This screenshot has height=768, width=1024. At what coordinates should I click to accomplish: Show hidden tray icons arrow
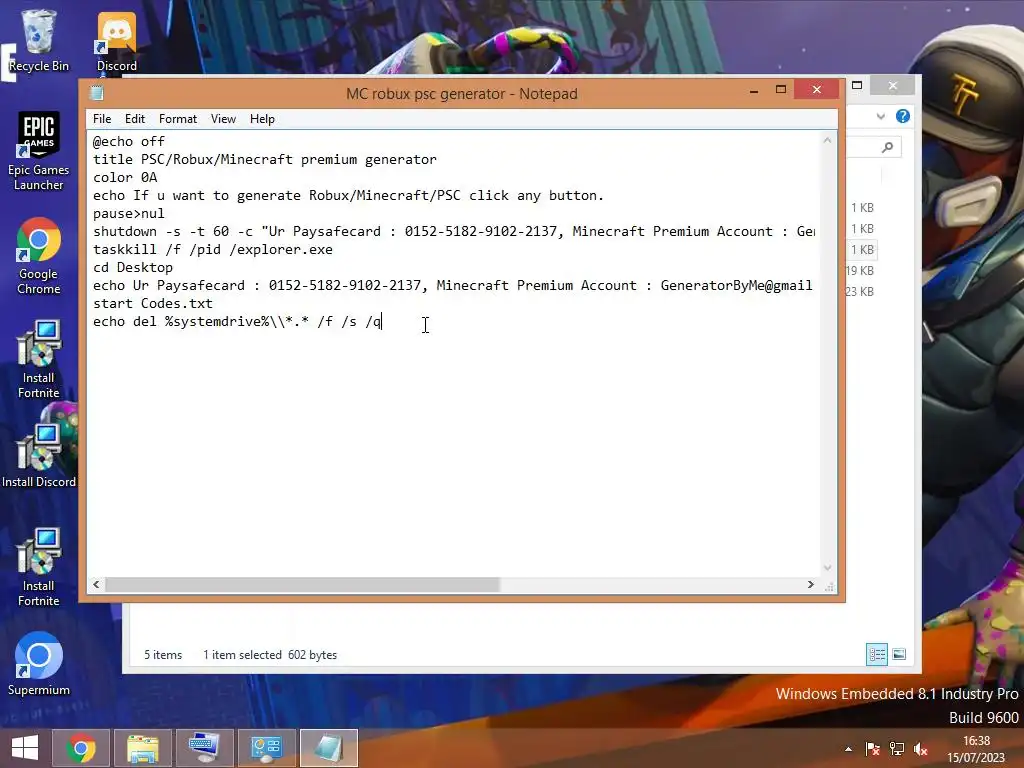click(x=848, y=749)
